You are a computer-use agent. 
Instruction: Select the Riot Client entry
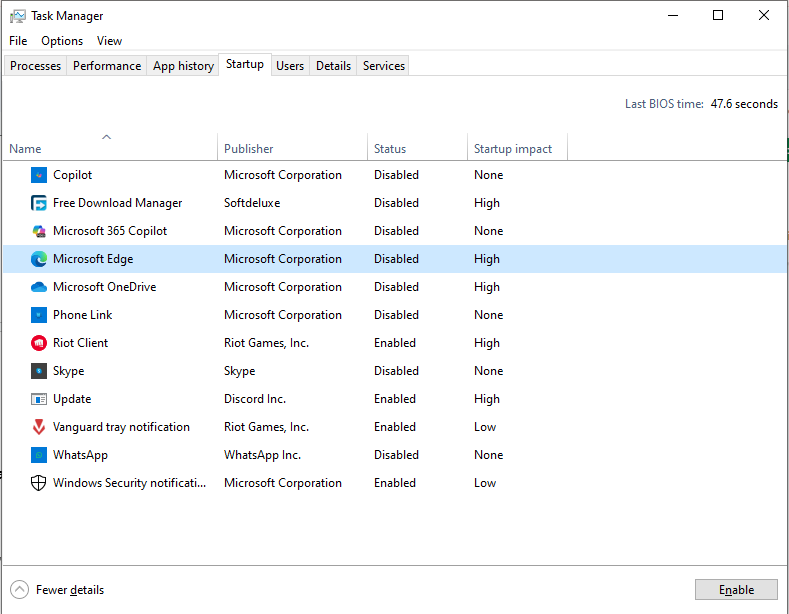(81, 343)
